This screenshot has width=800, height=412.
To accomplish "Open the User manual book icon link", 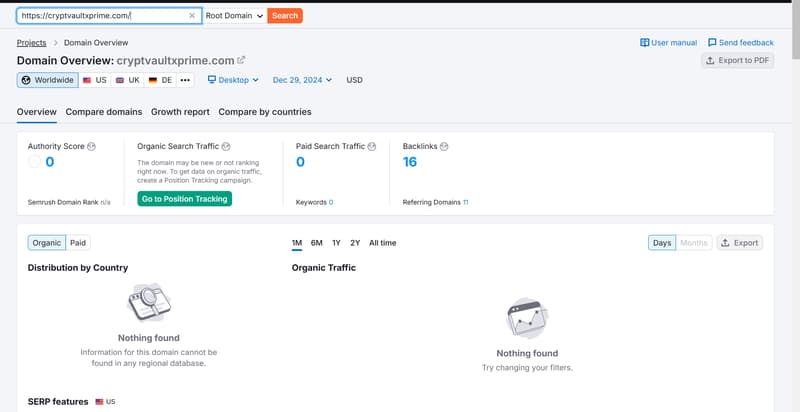I will 645,43.
